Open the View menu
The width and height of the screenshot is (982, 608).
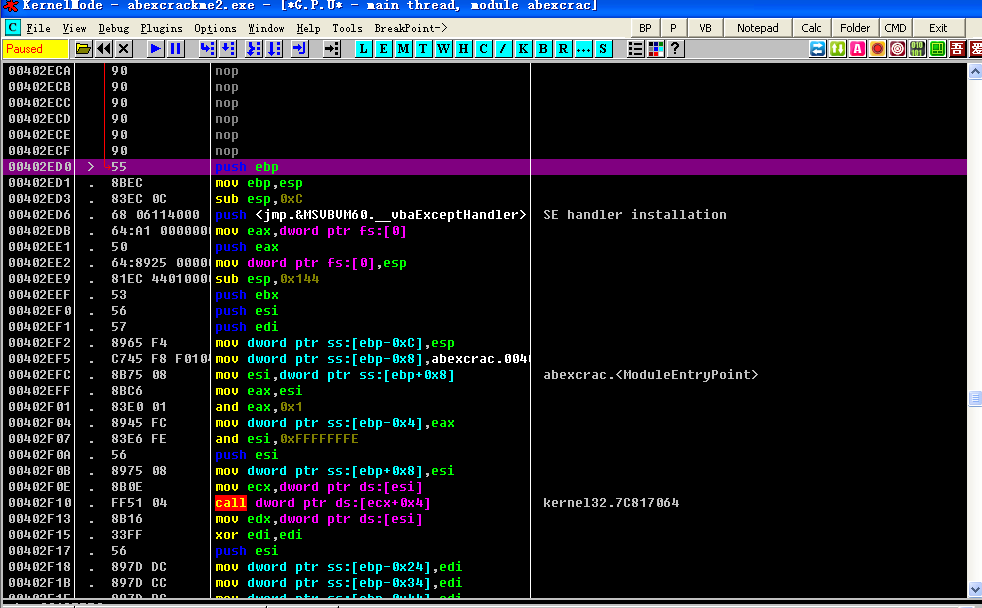[x=75, y=28]
